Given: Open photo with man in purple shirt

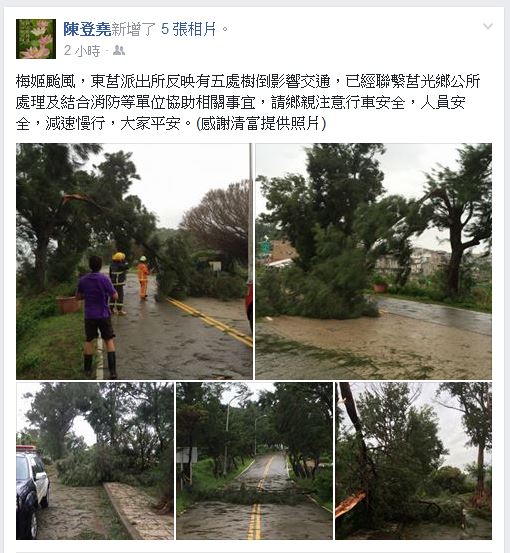Looking at the screenshot, I should (134, 261).
